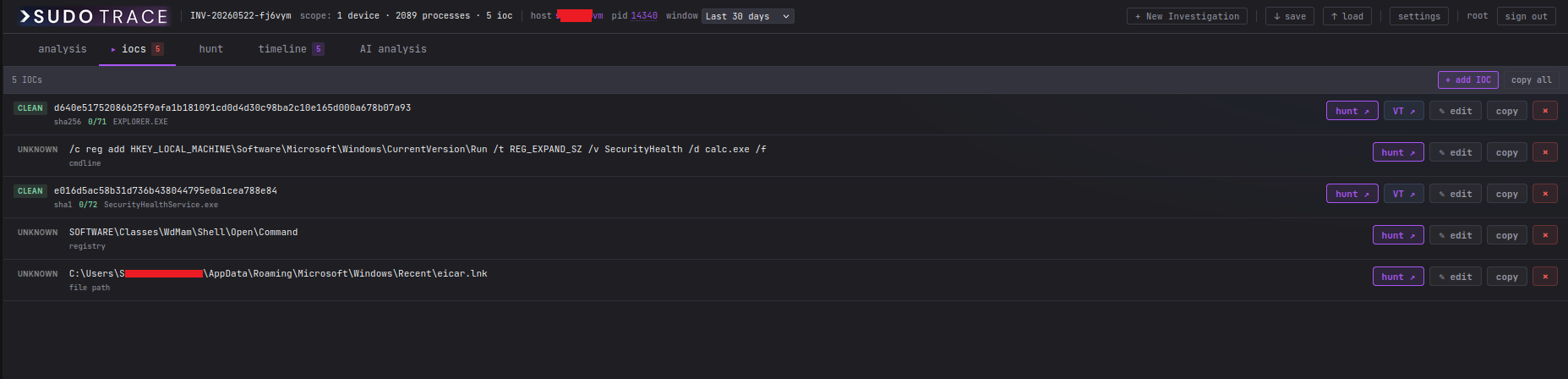Click the 2089 processes scope text
The width and height of the screenshot is (1568, 379).
point(433,16)
